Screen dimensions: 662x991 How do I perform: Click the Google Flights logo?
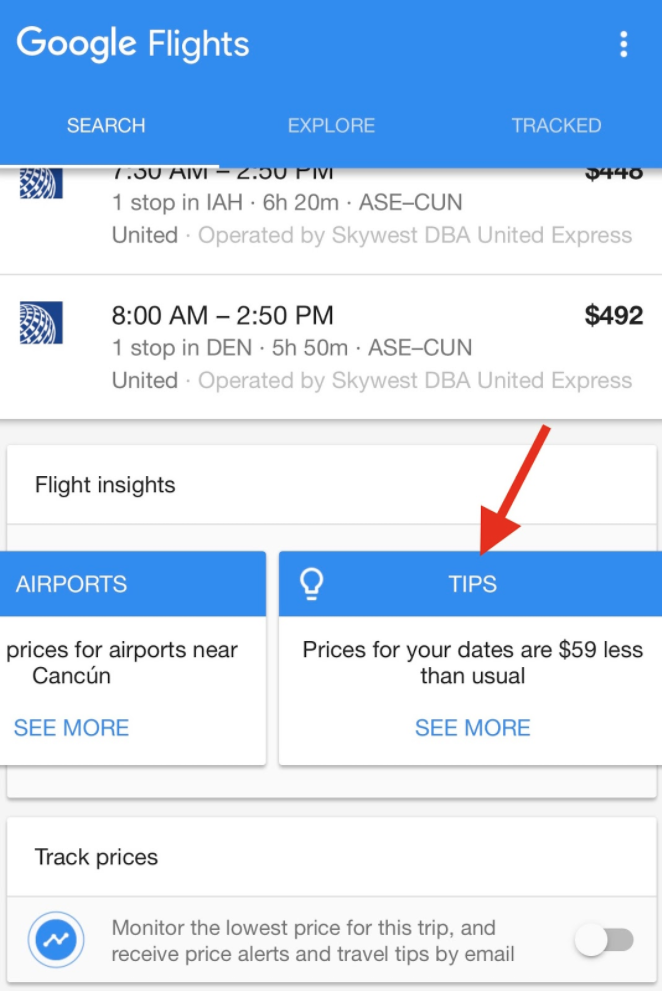[x=133, y=44]
